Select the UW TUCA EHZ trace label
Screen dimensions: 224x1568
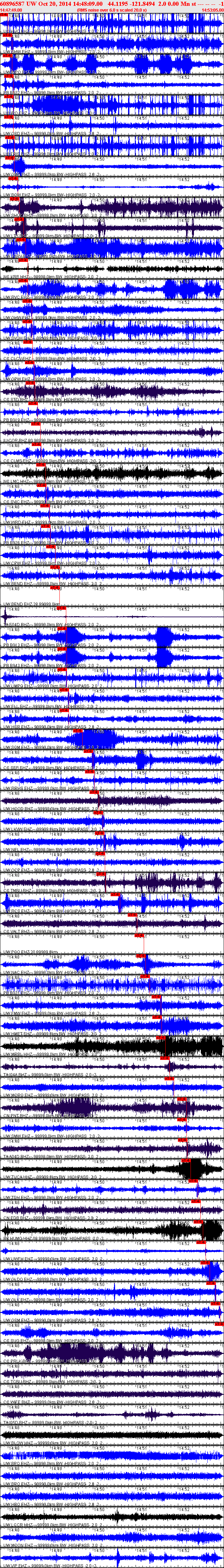(x=52, y=1177)
